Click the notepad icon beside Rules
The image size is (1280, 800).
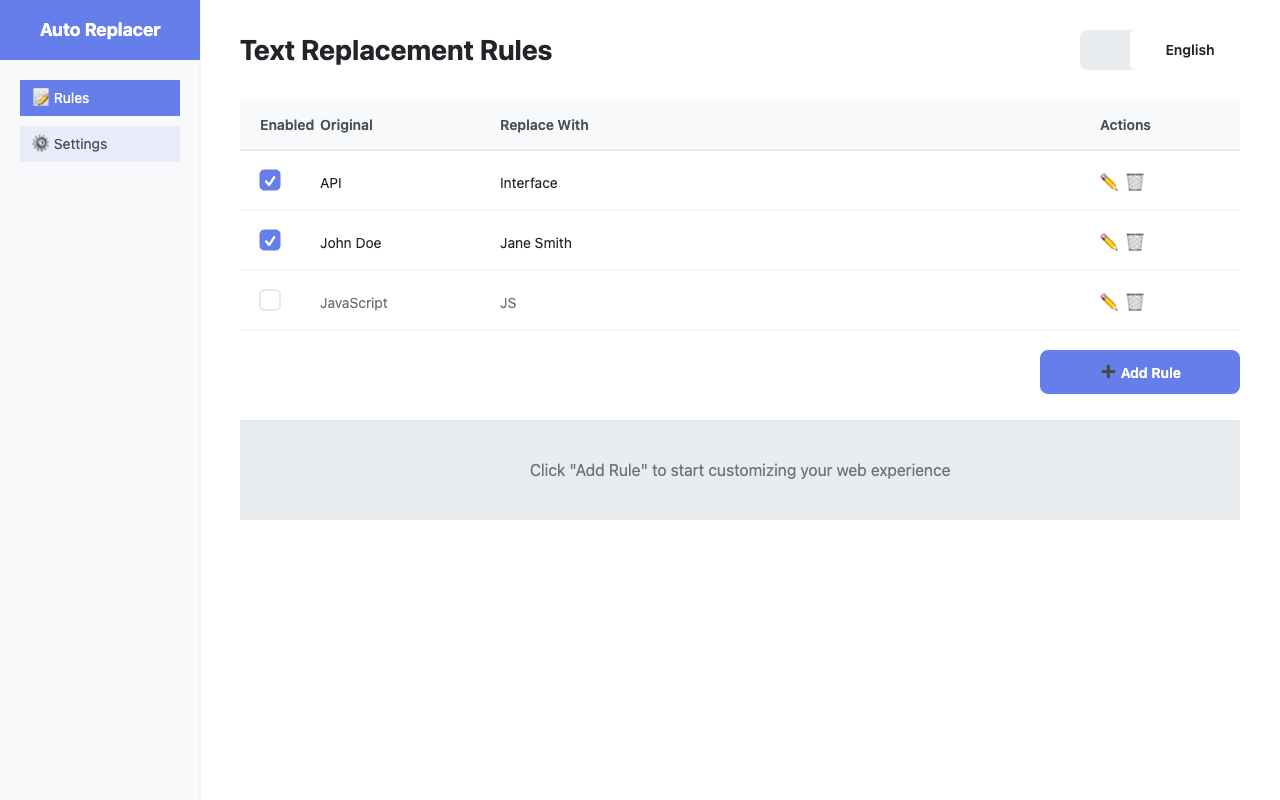point(41,98)
